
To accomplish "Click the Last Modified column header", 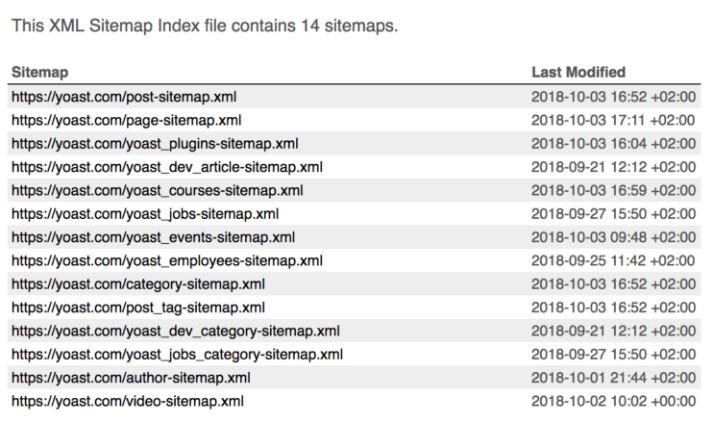I will coord(578,72).
